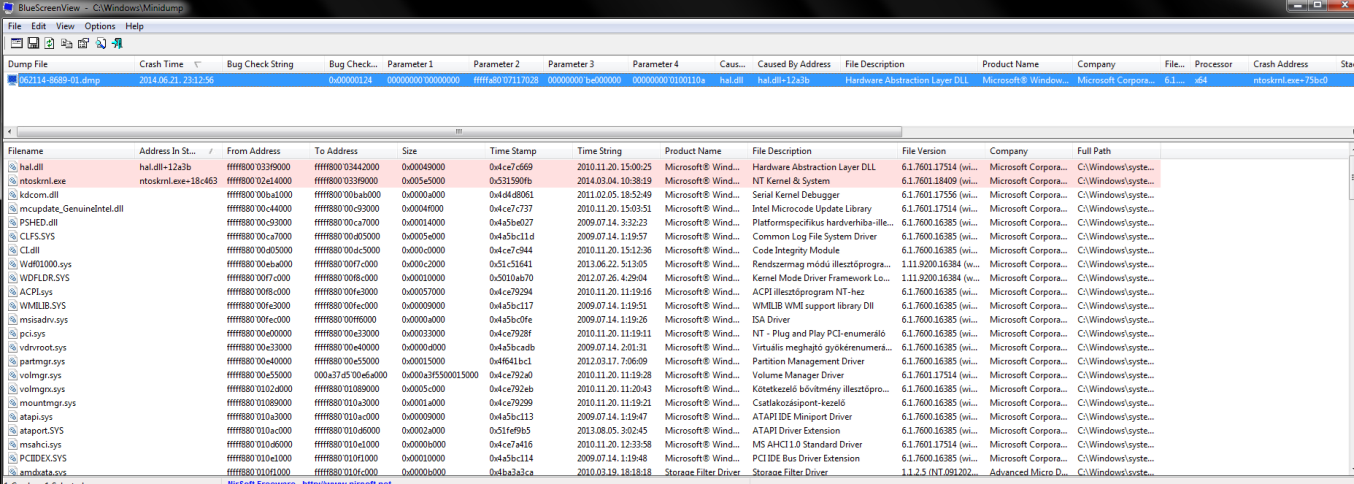Click the file icon beside mountmgr.sys

tap(12, 402)
